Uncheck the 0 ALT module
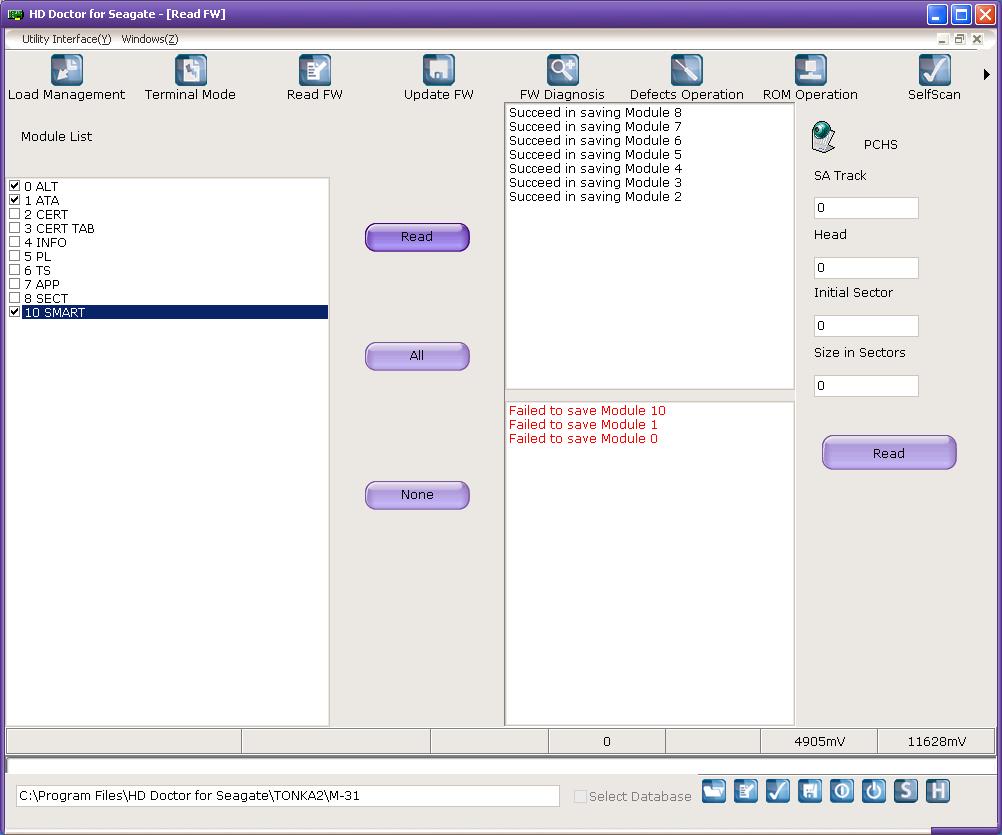The image size is (1002, 835). tap(15, 186)
